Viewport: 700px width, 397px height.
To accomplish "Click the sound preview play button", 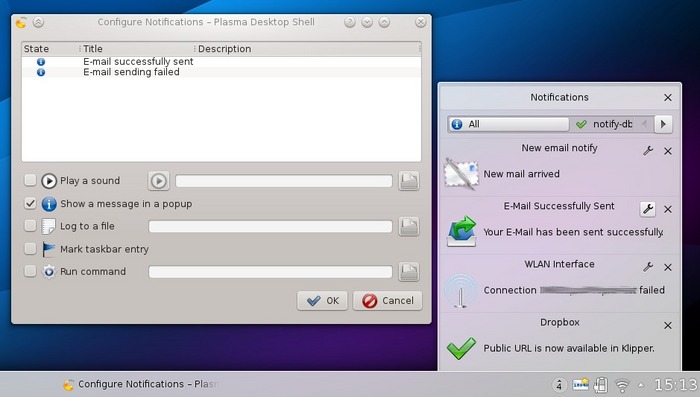I will point(158,181).
